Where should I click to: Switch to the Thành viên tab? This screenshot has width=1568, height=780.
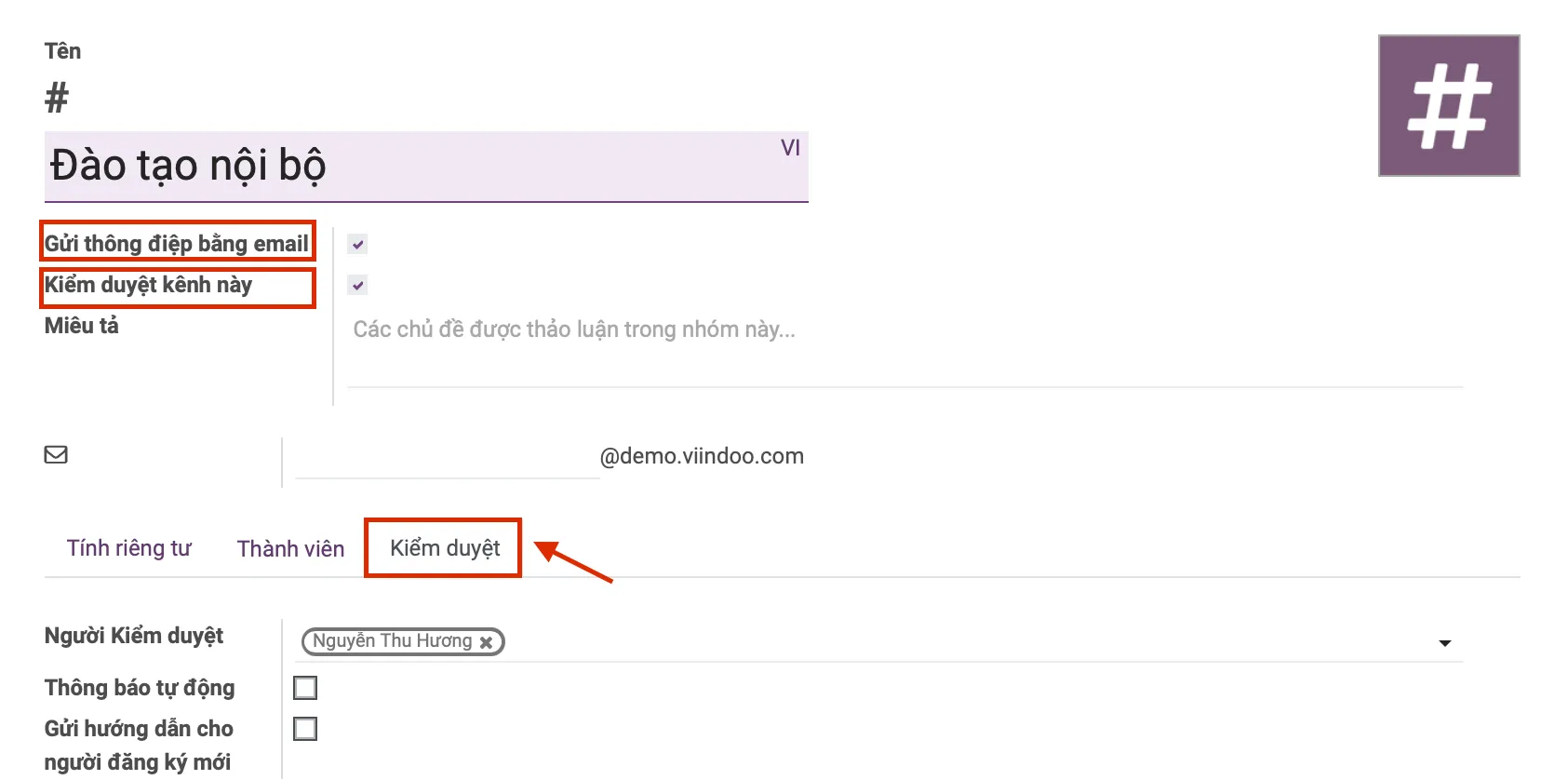click(290, 548)
